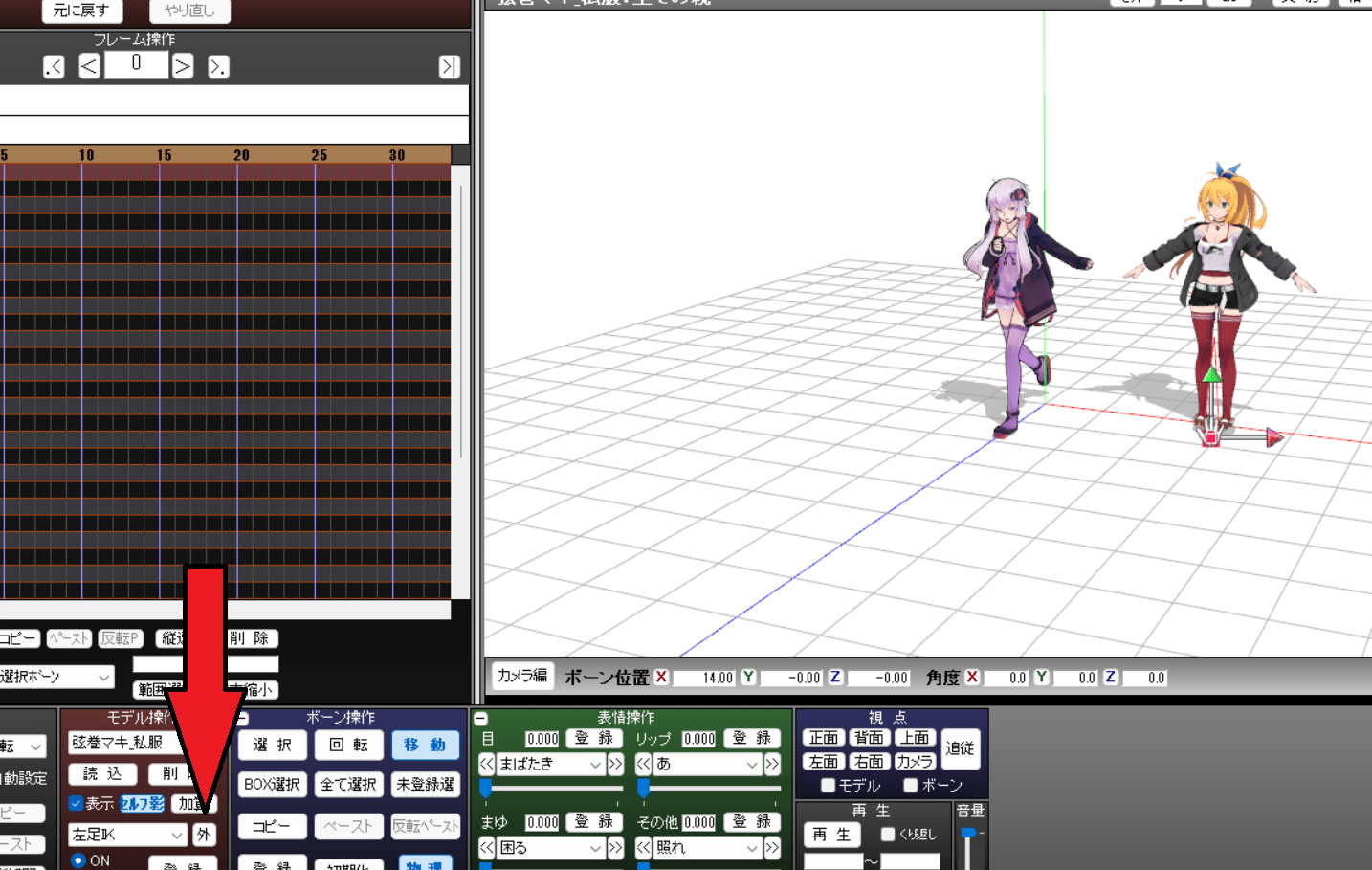Viewport: 1372px width, 870px height.
Task: Switch view to 右面 right
Action: click(869, 761)
